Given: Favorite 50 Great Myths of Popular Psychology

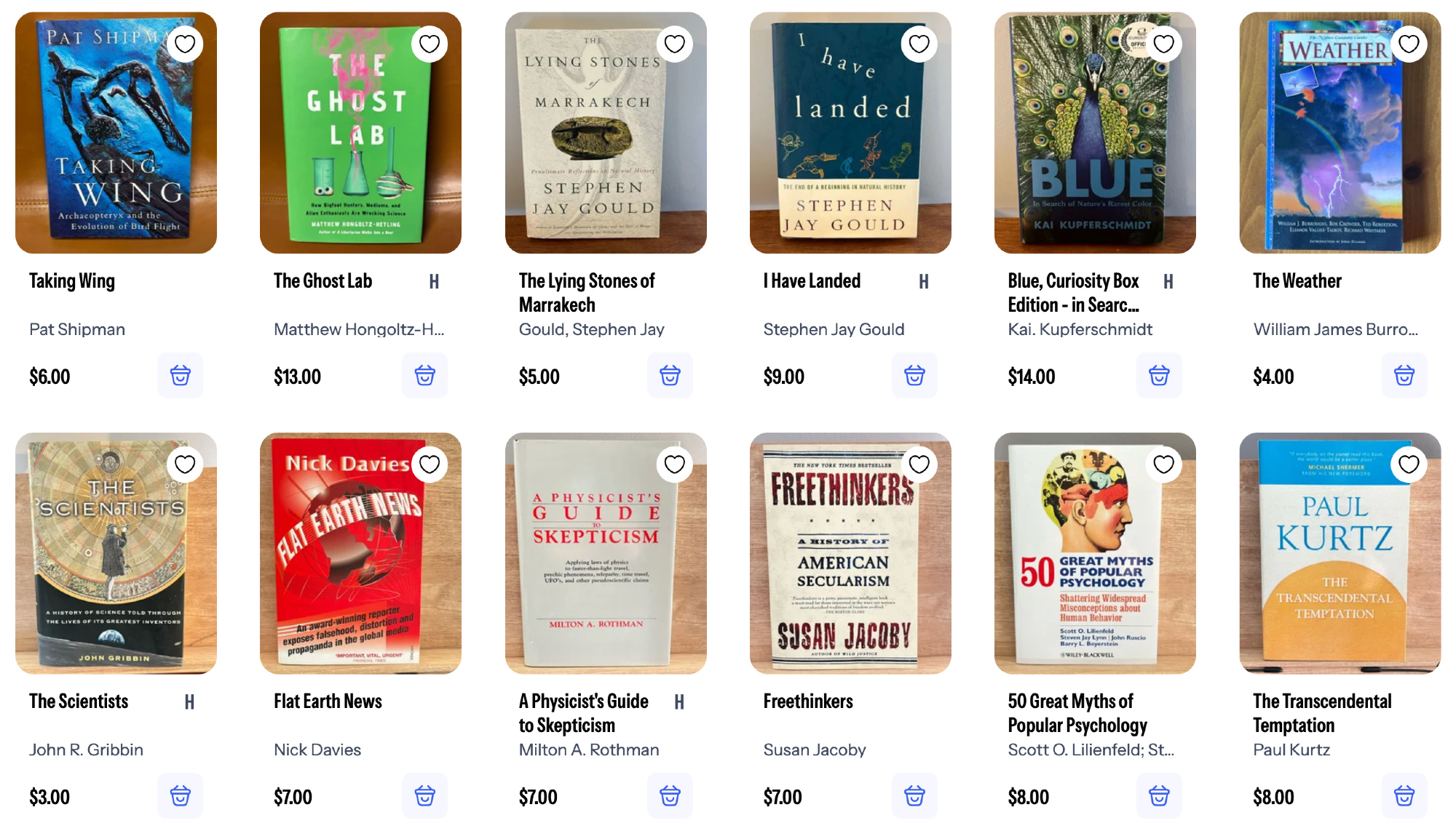Looking at the screenshot, I should 1163,464.
